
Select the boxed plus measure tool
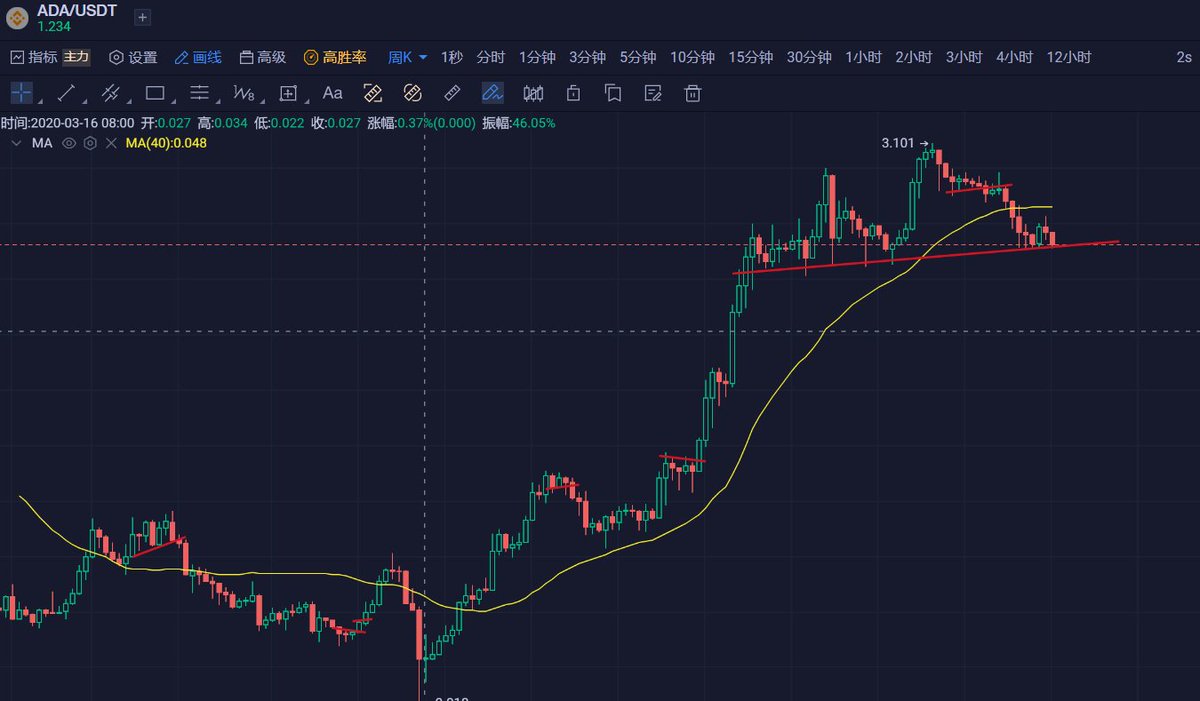(288, 93)
